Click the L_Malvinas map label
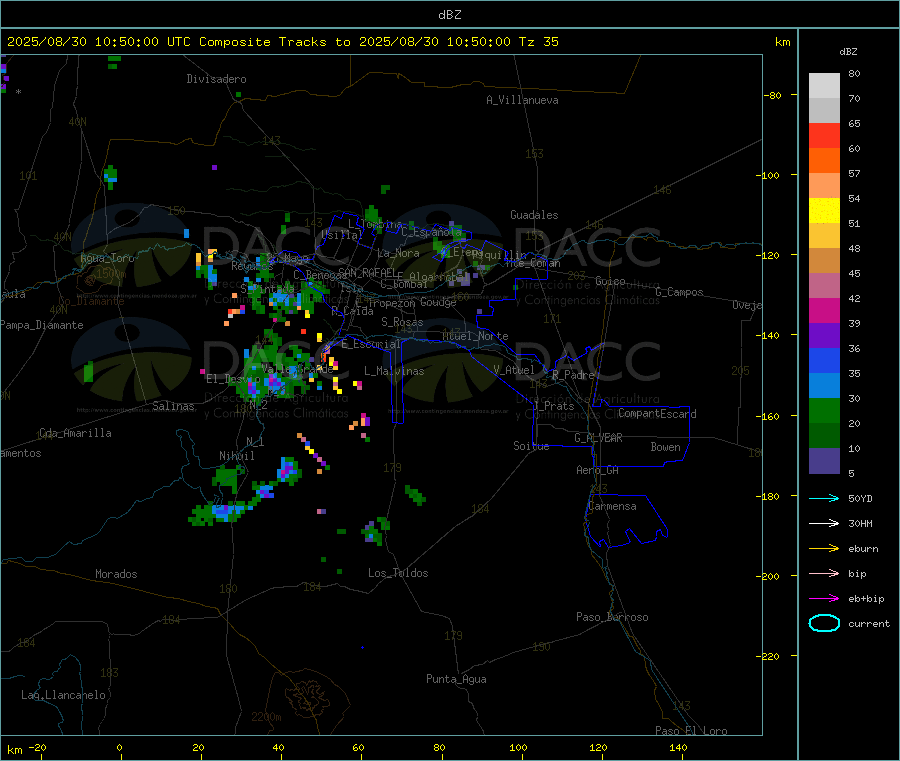 (394, 371)
